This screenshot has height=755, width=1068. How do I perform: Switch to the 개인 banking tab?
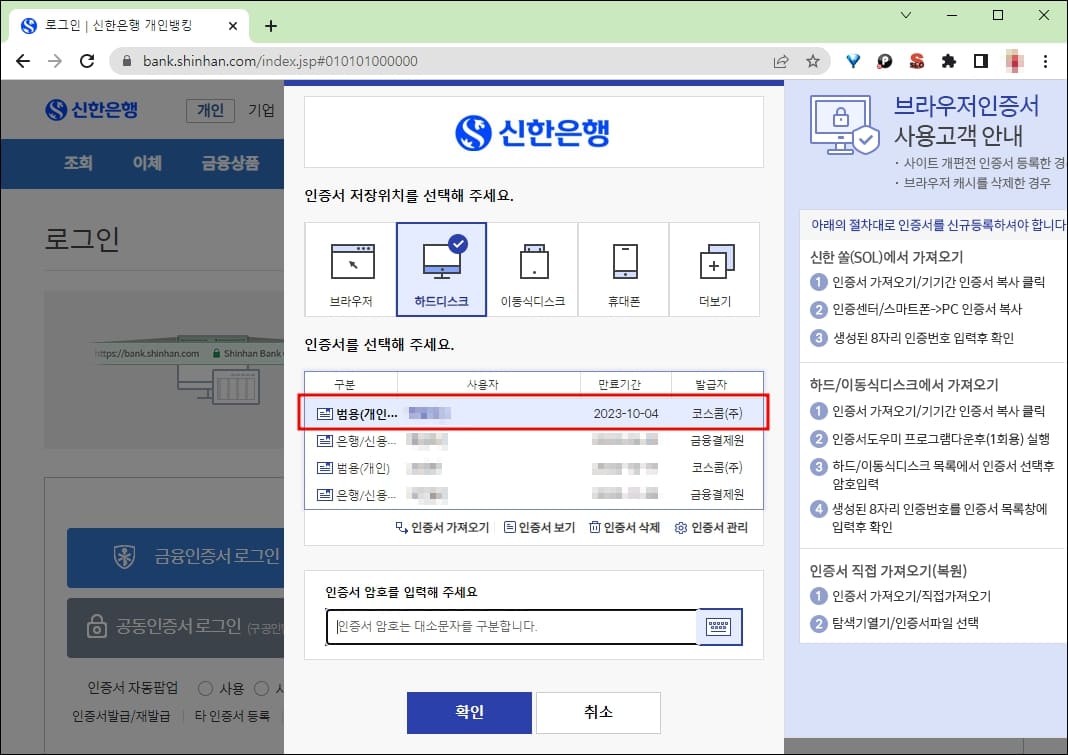[209, 110]
